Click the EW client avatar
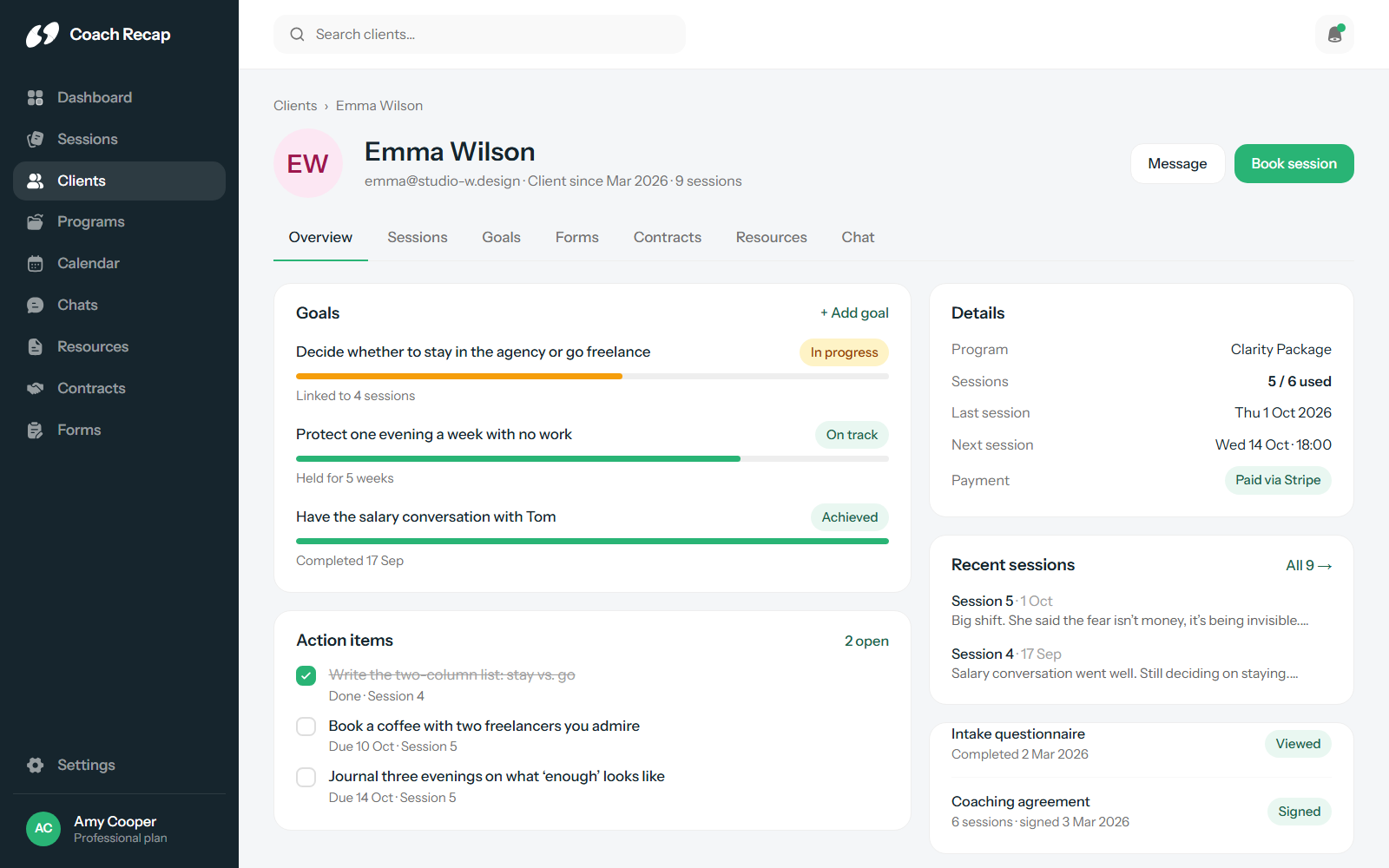The image size is (1389, 868). [x=308, y=163]
